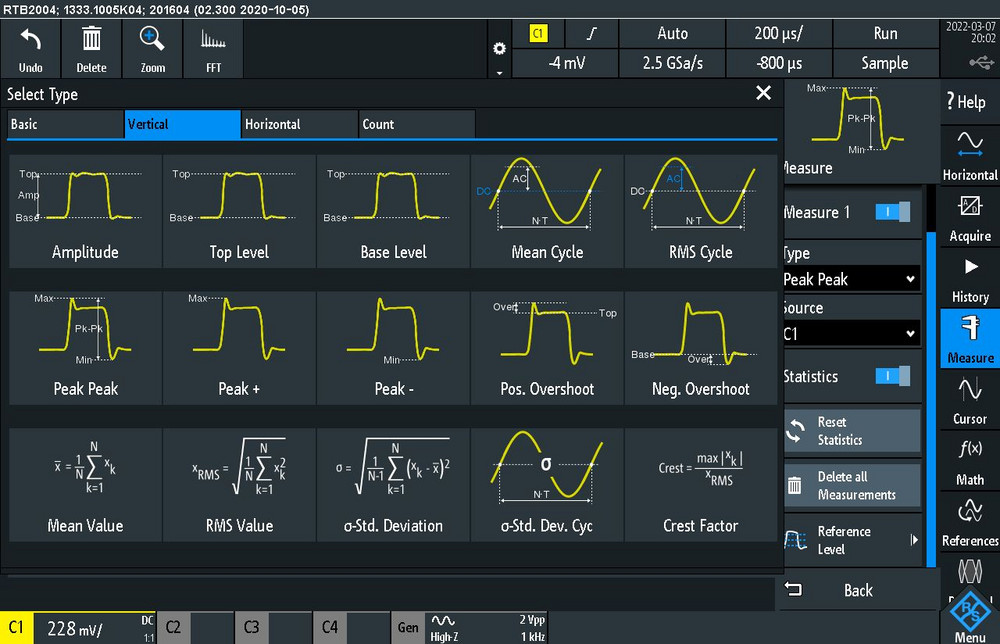Click the 200 µs/ time base value
Screen dimensions: 1000x644
(779, 34)
